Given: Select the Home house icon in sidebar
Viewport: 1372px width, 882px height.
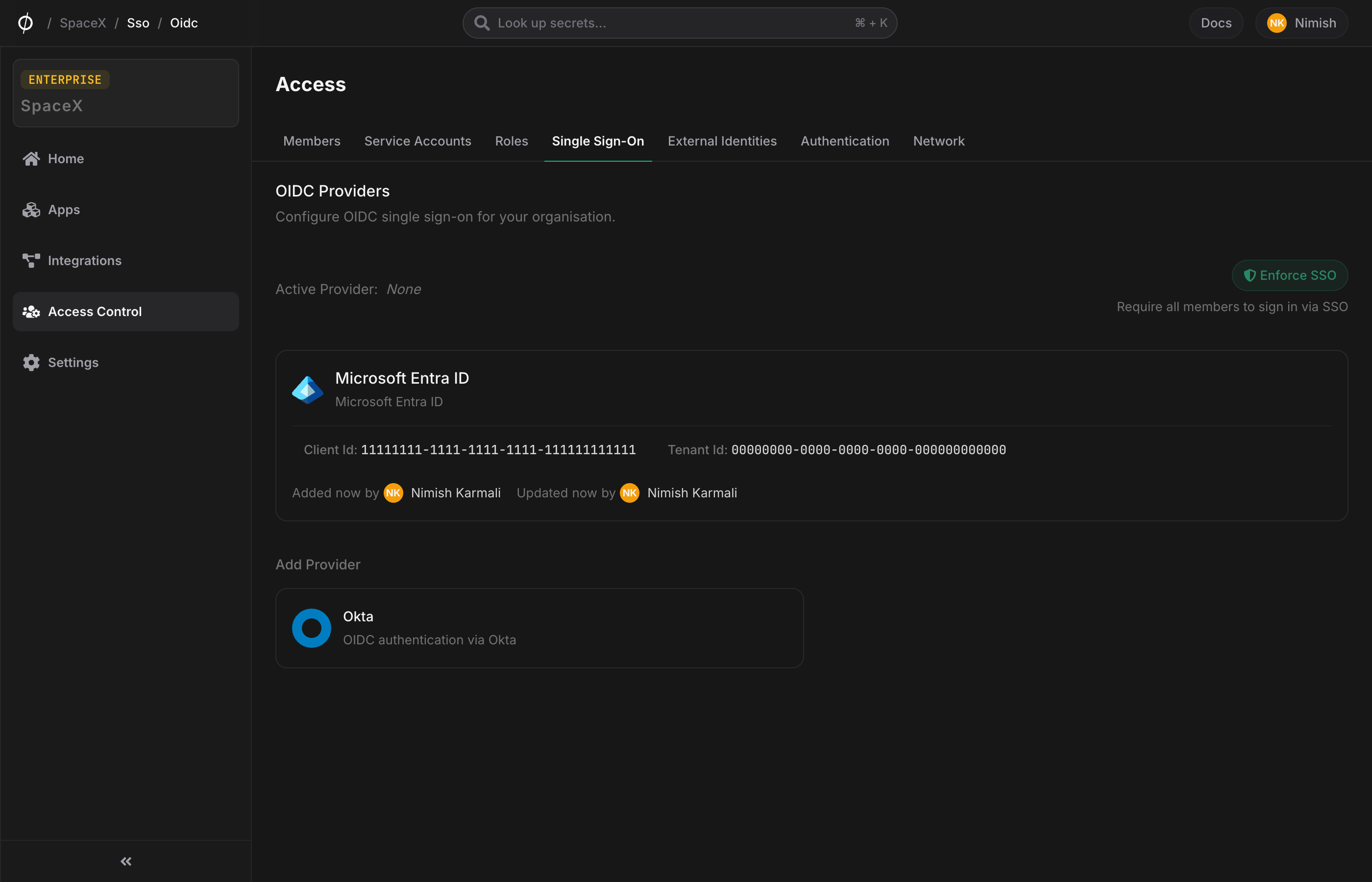Looking at the screenshot, I should coord(31,159).
